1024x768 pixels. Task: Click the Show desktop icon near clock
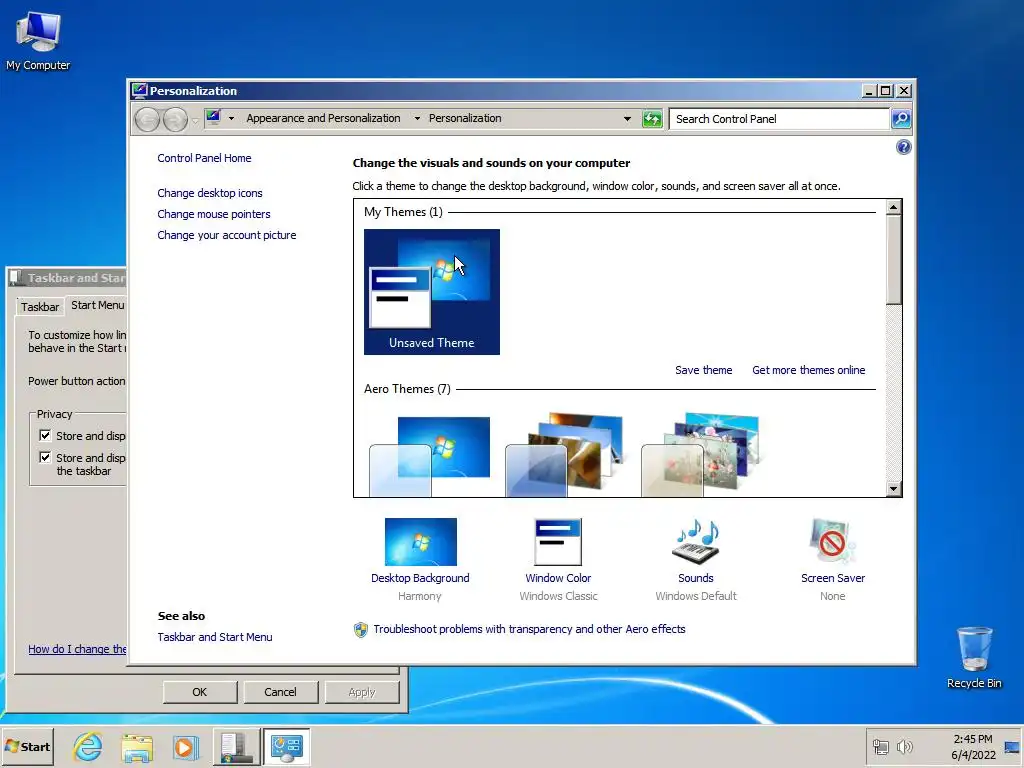click(x=1012, y=747)
